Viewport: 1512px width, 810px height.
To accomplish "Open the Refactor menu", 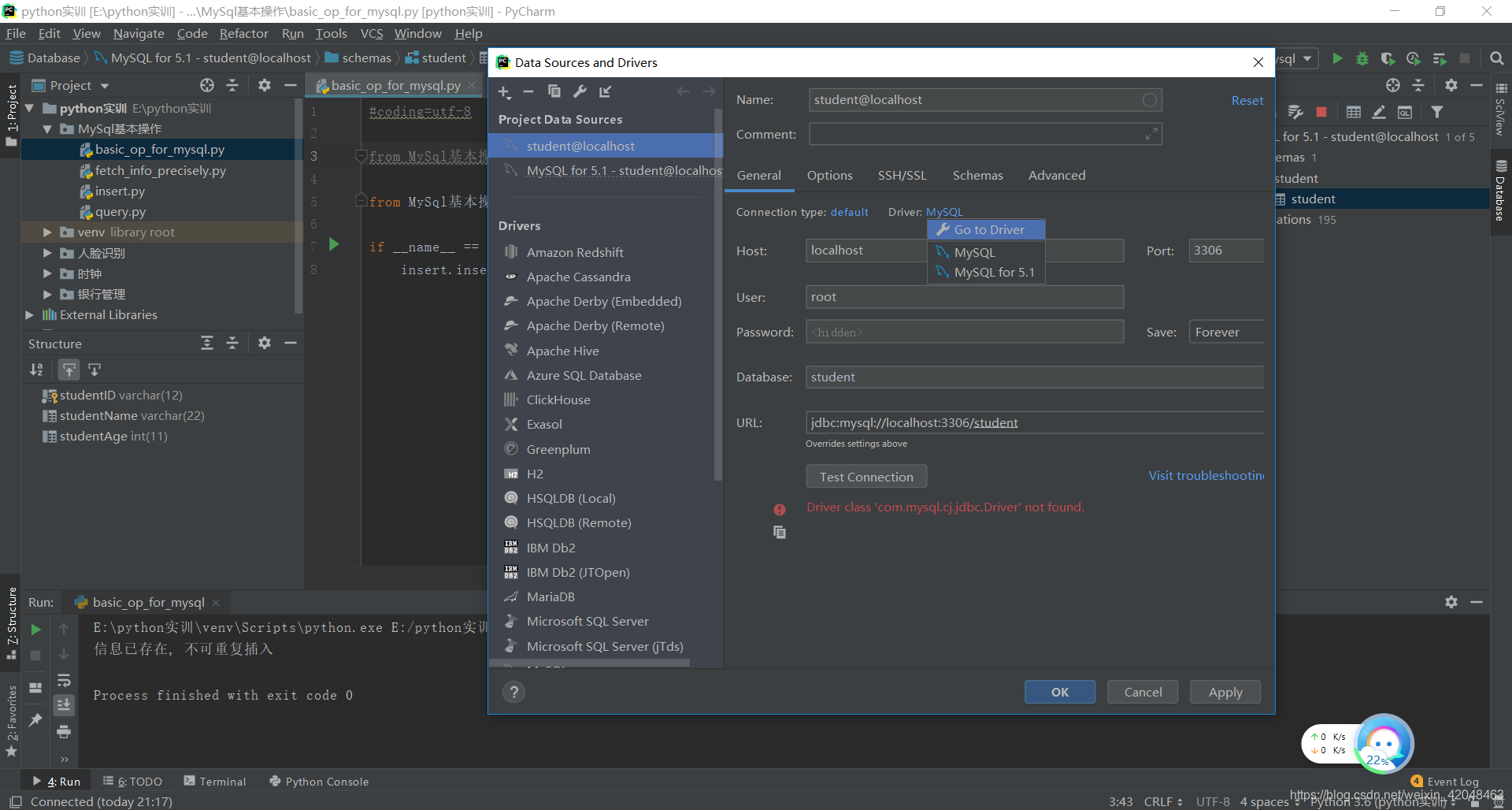I will coord(243,33).
